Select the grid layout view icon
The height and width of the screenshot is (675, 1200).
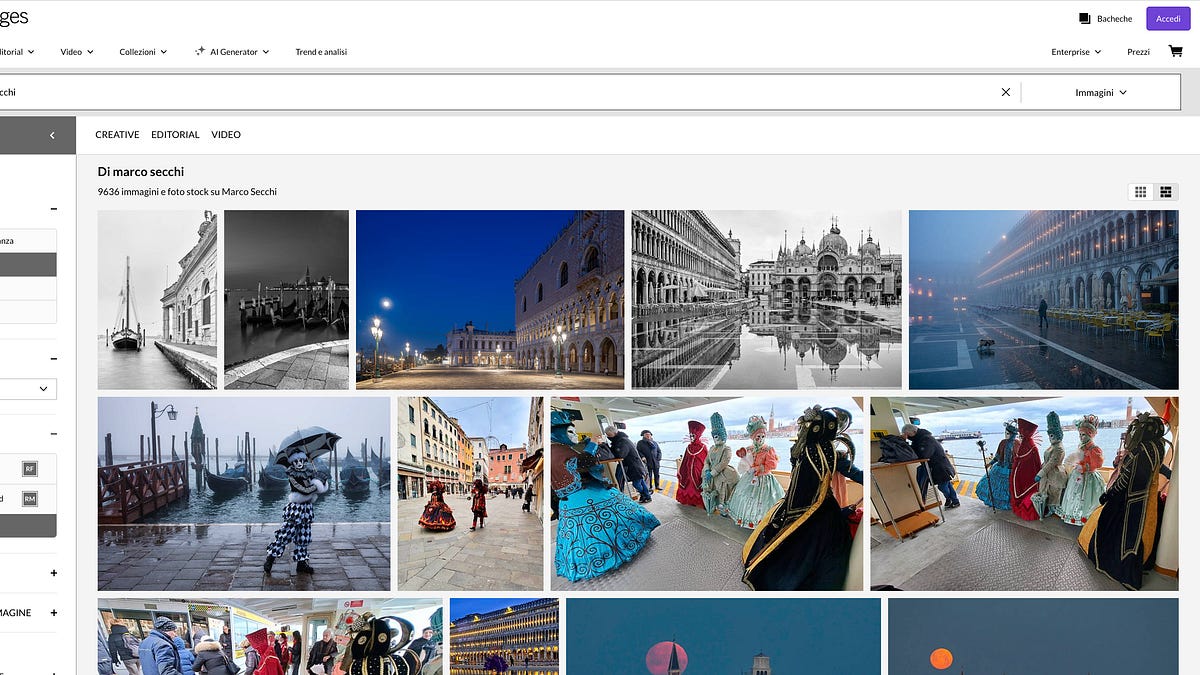[x=1140, y=192]
